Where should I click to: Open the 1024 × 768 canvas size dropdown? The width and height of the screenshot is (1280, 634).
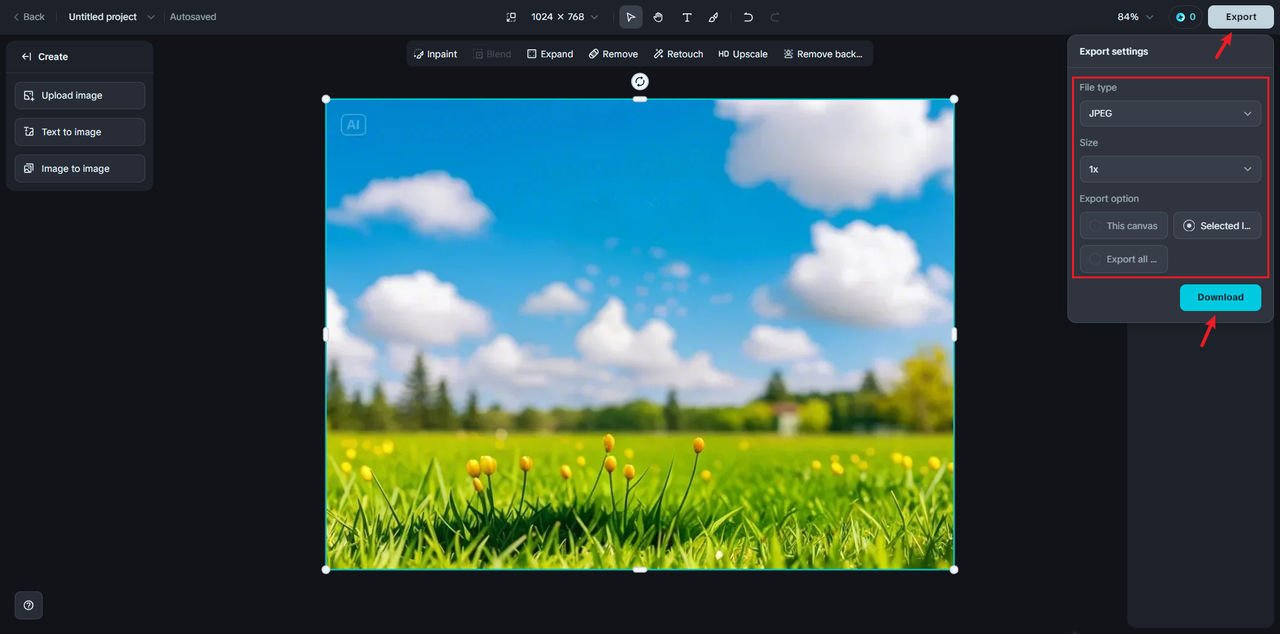(x=565, y=17)
